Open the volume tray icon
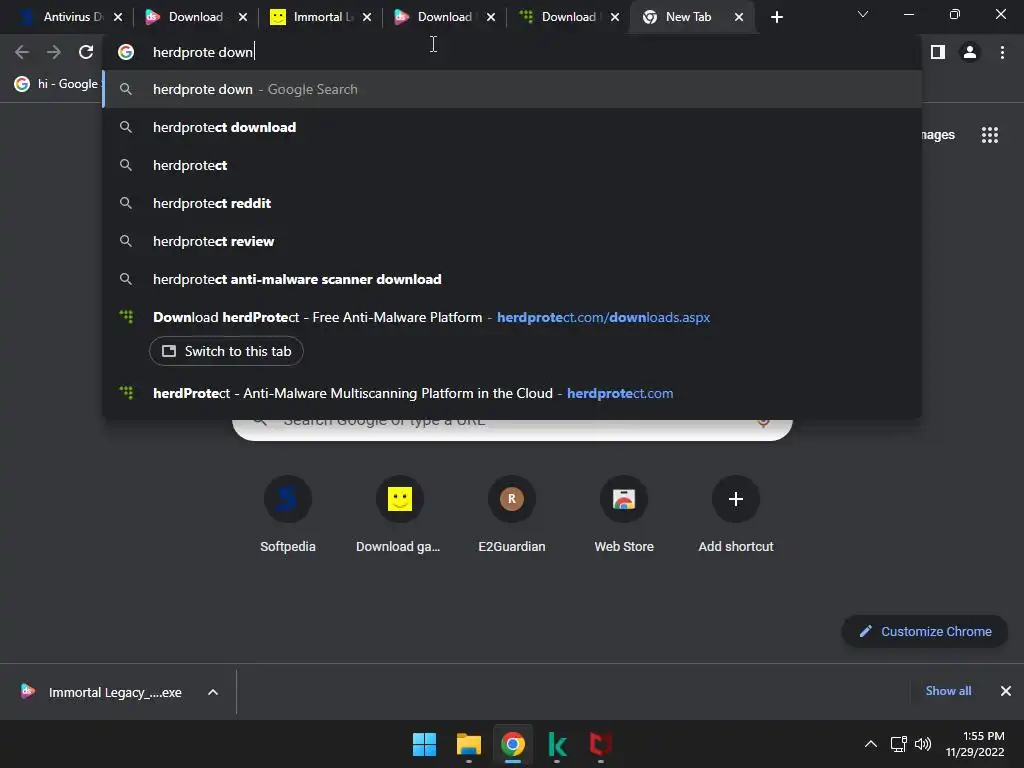Viewport: 1024px width, 768px height. coord(923,744)
